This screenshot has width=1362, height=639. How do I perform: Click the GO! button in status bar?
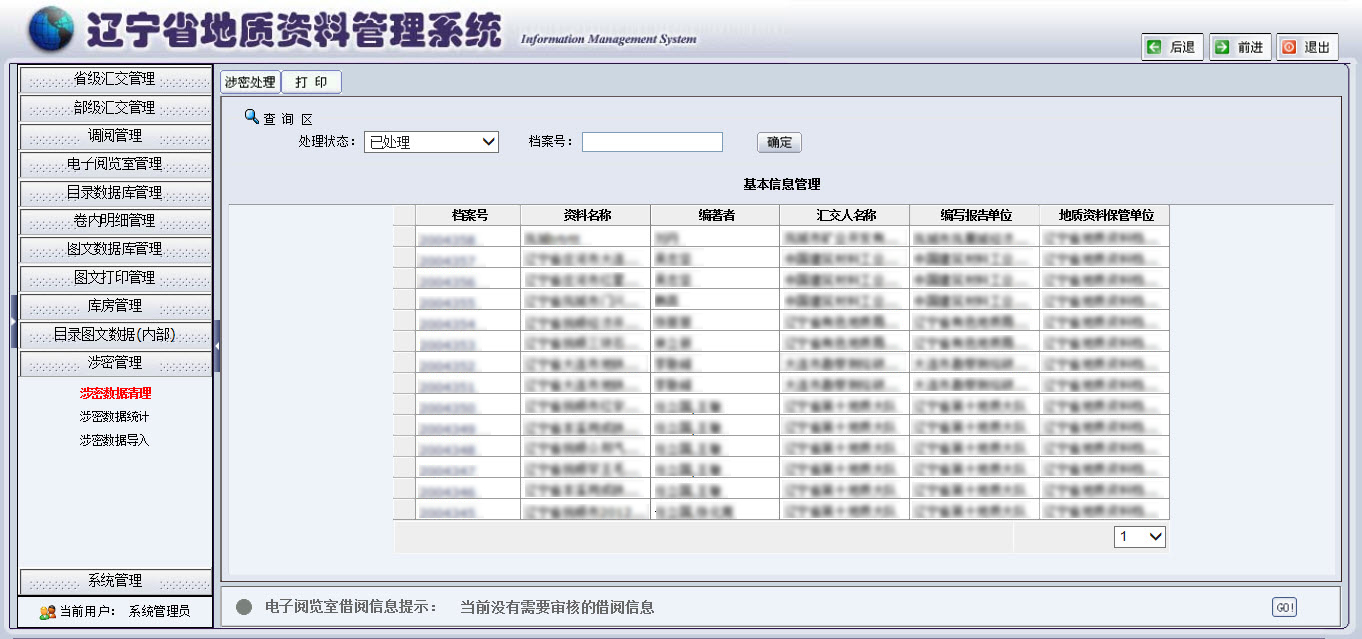1284,607
